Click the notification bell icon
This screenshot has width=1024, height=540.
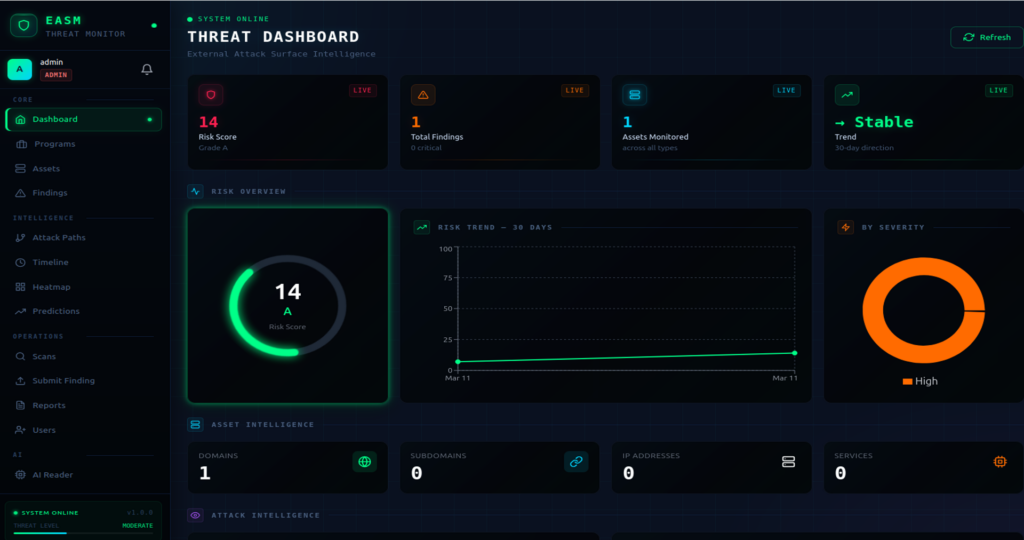coord(147,69)
